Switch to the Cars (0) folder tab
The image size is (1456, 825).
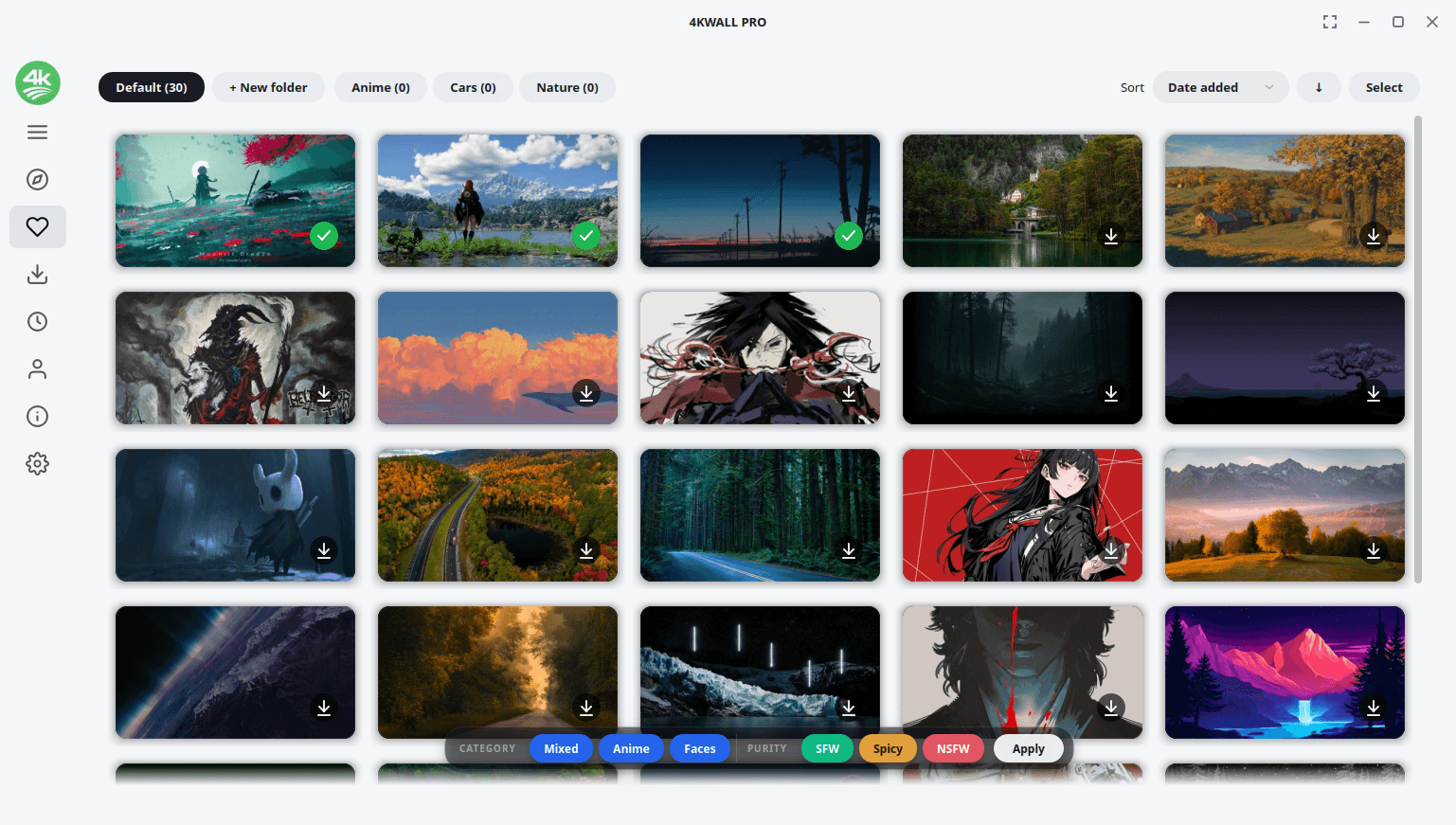click(x=473, y=87)
